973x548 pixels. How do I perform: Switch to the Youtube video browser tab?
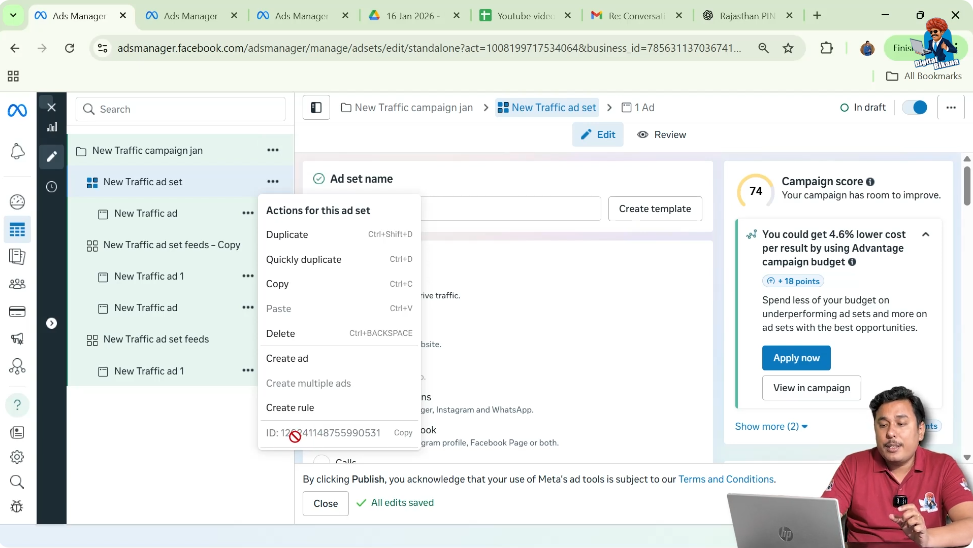525,16
